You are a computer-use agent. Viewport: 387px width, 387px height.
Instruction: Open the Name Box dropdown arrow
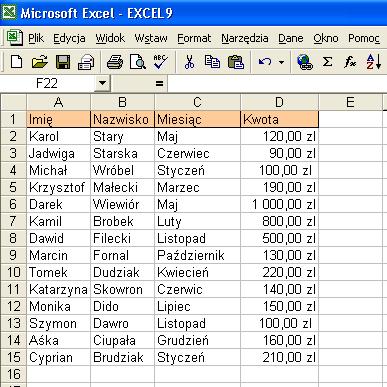point(102,83)
